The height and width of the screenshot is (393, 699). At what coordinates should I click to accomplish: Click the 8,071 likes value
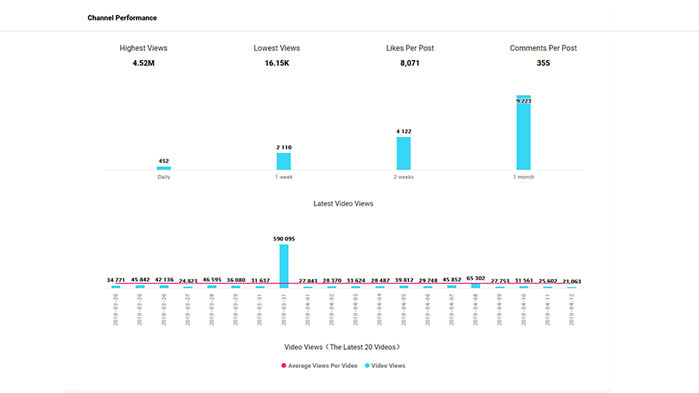[x=410, y=63]
